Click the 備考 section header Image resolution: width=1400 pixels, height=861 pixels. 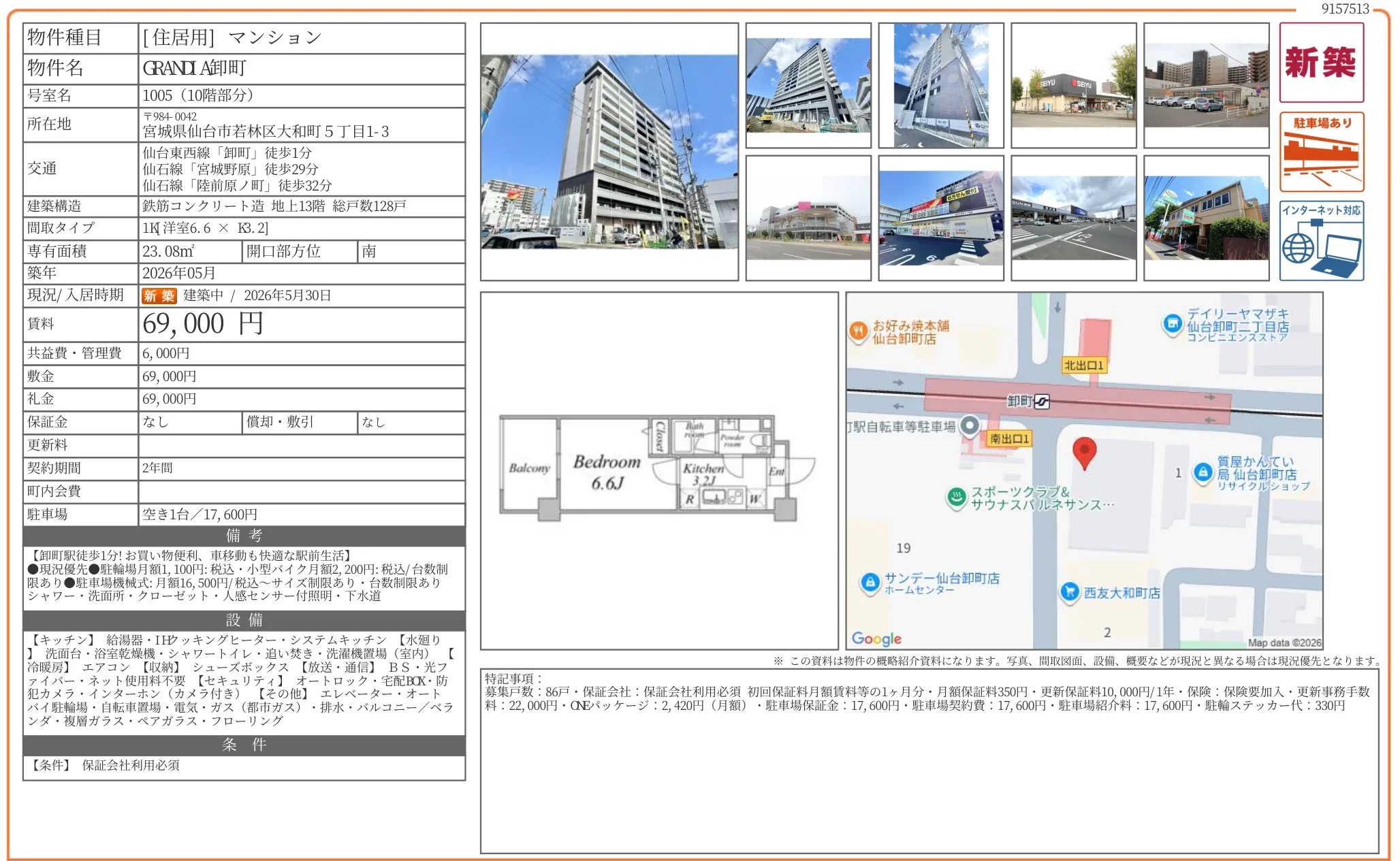[244, 536]
